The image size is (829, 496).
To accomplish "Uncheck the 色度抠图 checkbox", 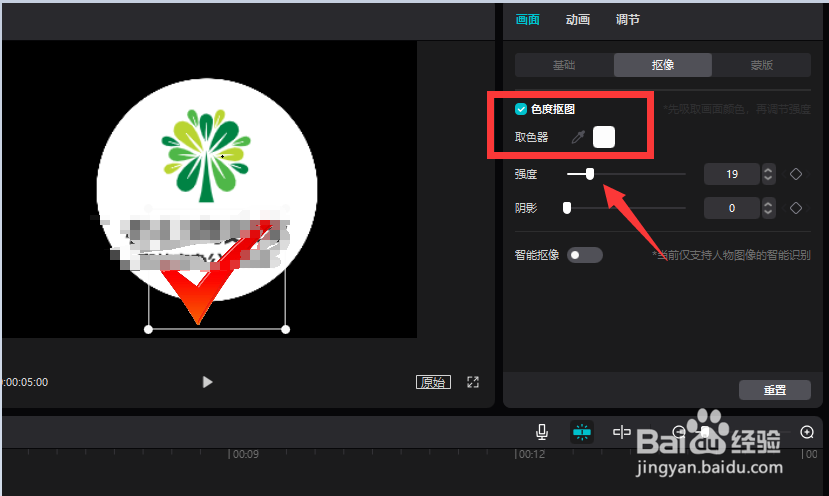I will (521, 109).
